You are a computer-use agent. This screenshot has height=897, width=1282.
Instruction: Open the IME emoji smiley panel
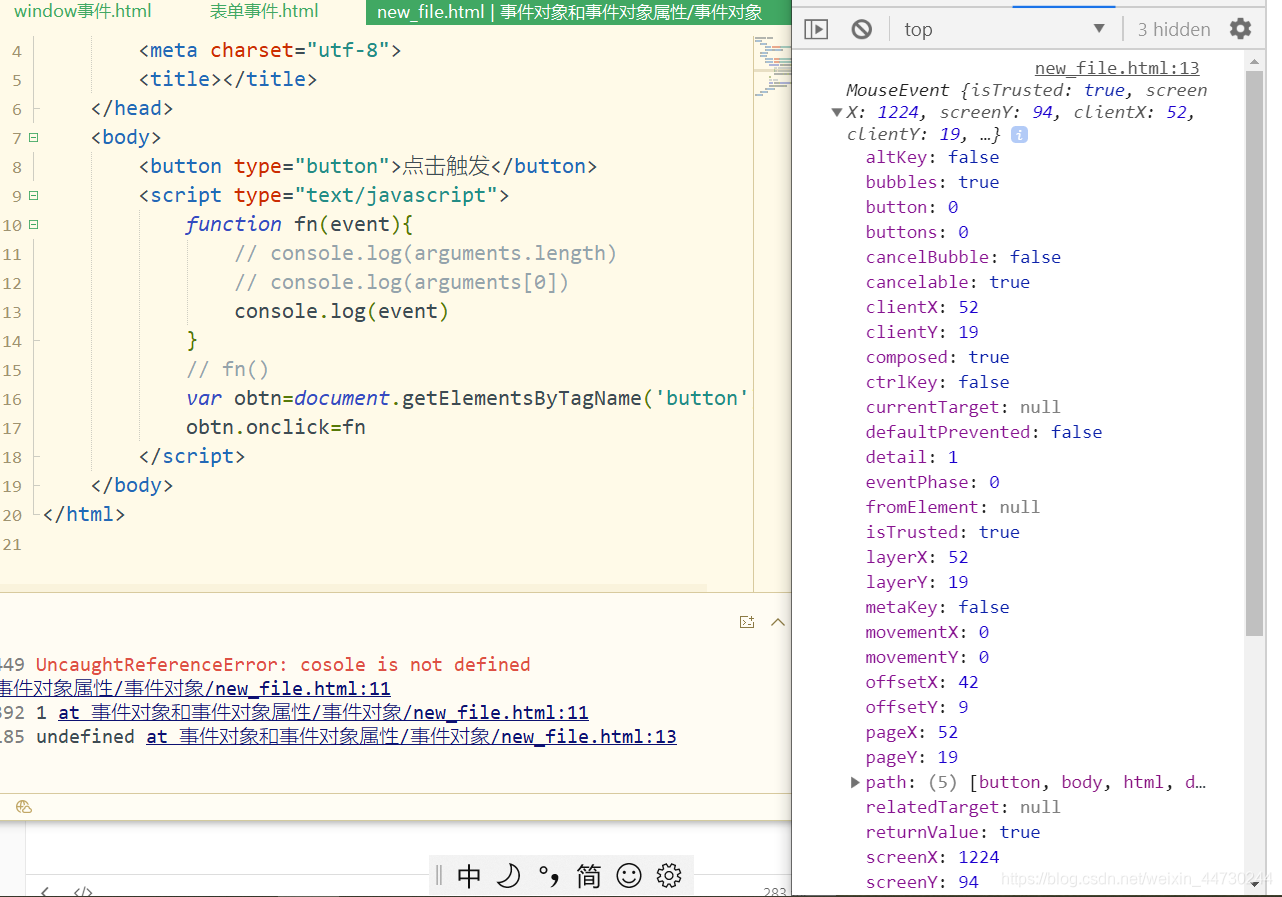[629, 876]
